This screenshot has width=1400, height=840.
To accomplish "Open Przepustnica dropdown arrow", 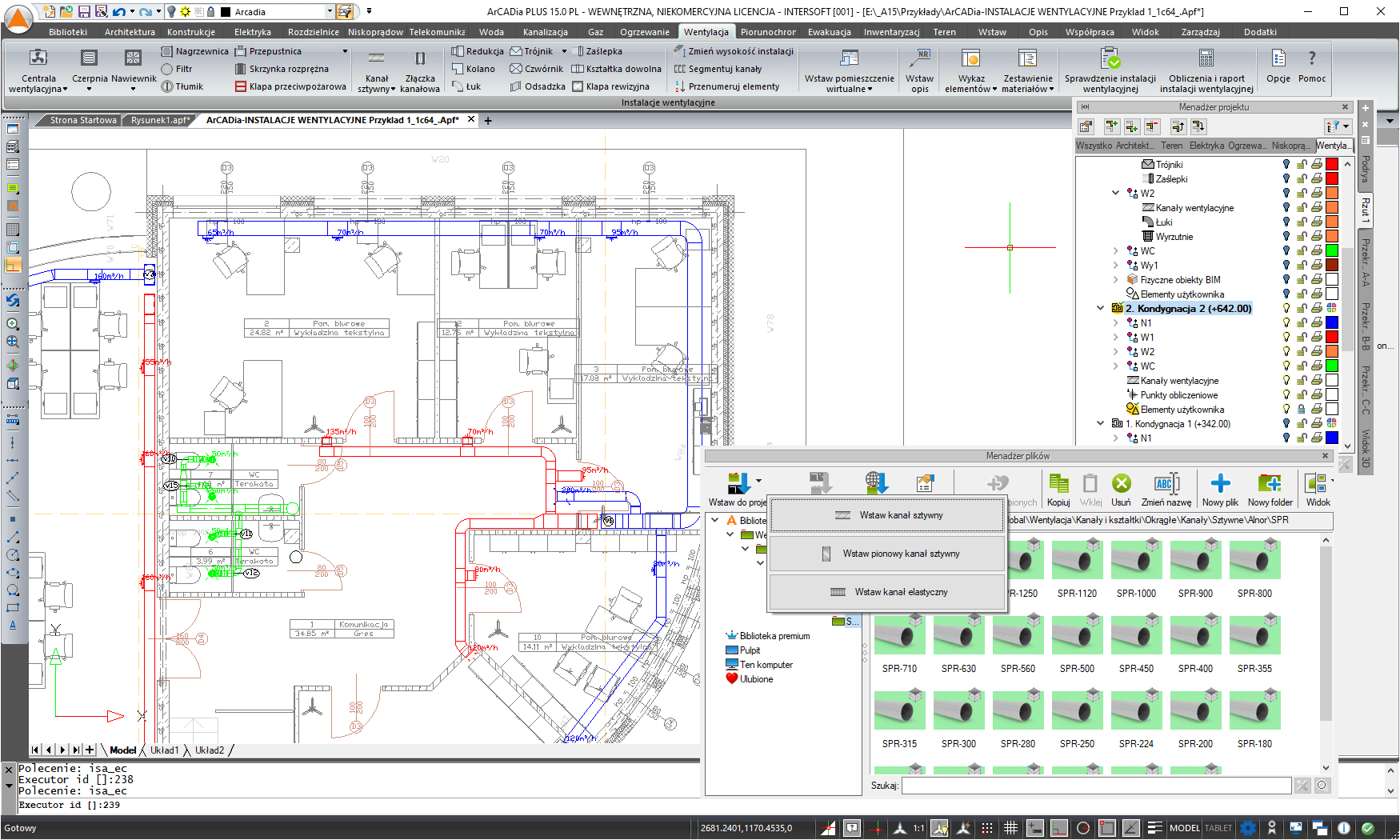I will tap(346, 51).
